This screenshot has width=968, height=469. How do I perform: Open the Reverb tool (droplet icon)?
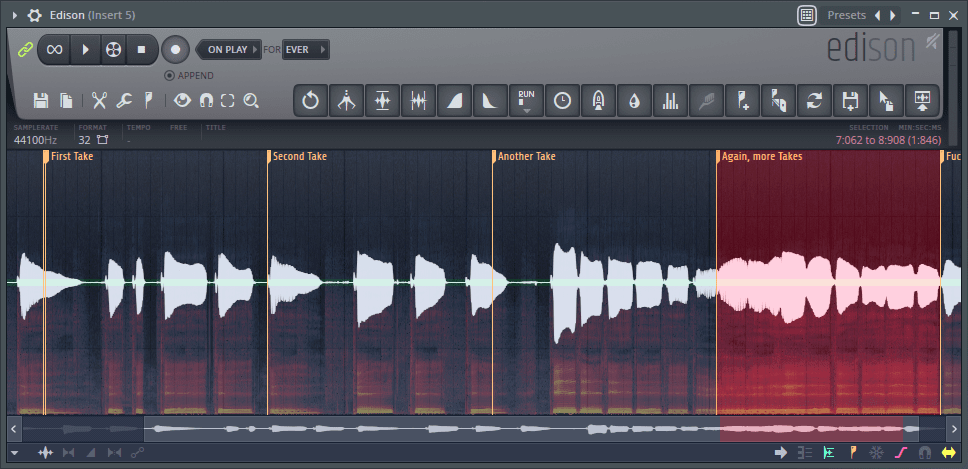(x=635, y=100)
